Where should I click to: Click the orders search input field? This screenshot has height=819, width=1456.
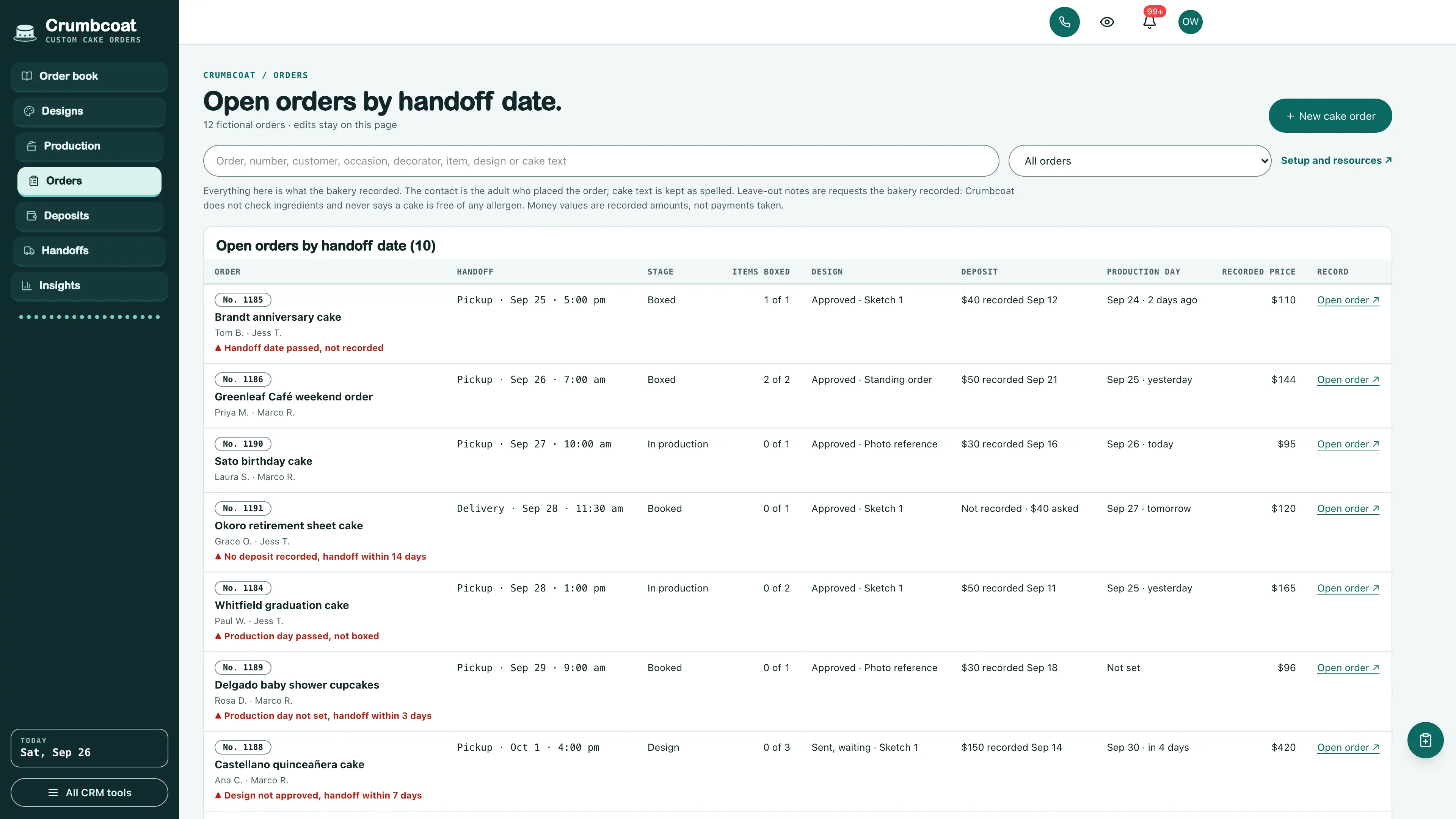(x=601, y=161)
